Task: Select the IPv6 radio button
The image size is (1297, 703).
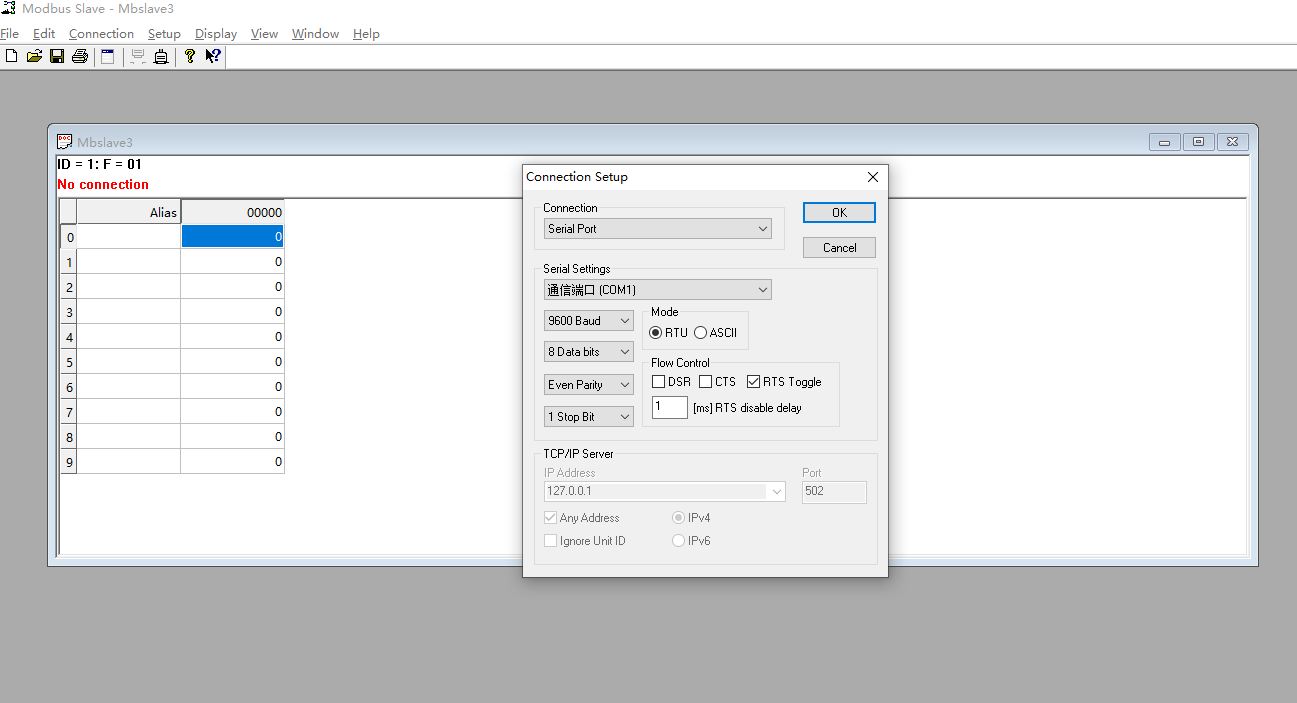Action: 679,541
